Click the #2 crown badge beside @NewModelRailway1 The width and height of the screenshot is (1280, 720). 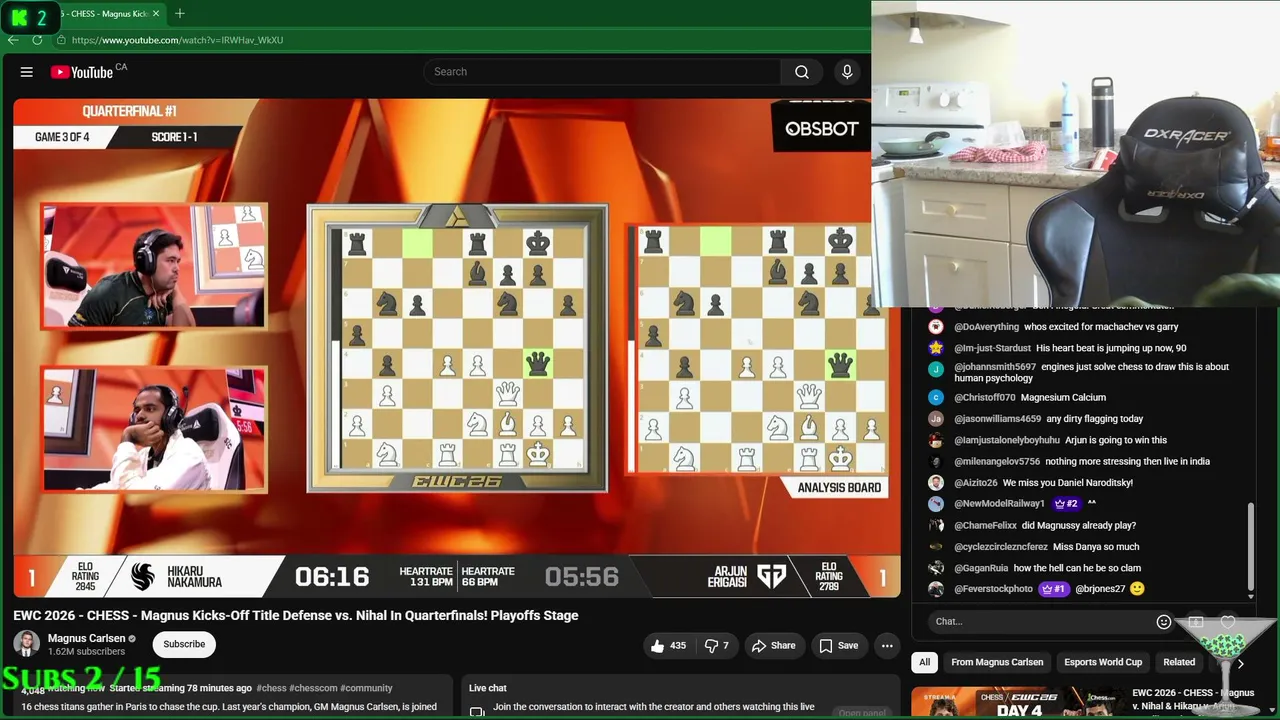point(1066,504)
